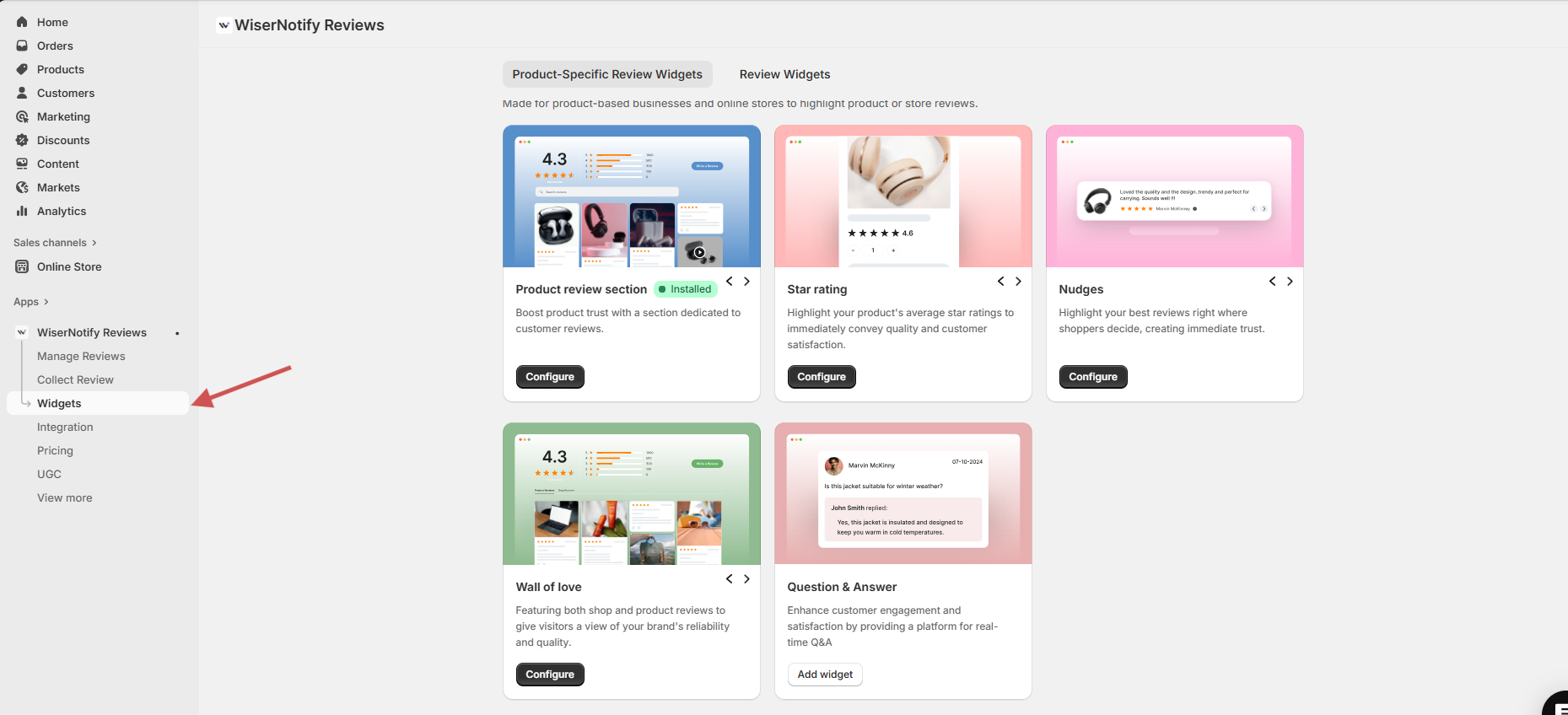This screenshot has height=715, width=1568.
Task: Show next preview for Nudges card
Action: 1290,282
